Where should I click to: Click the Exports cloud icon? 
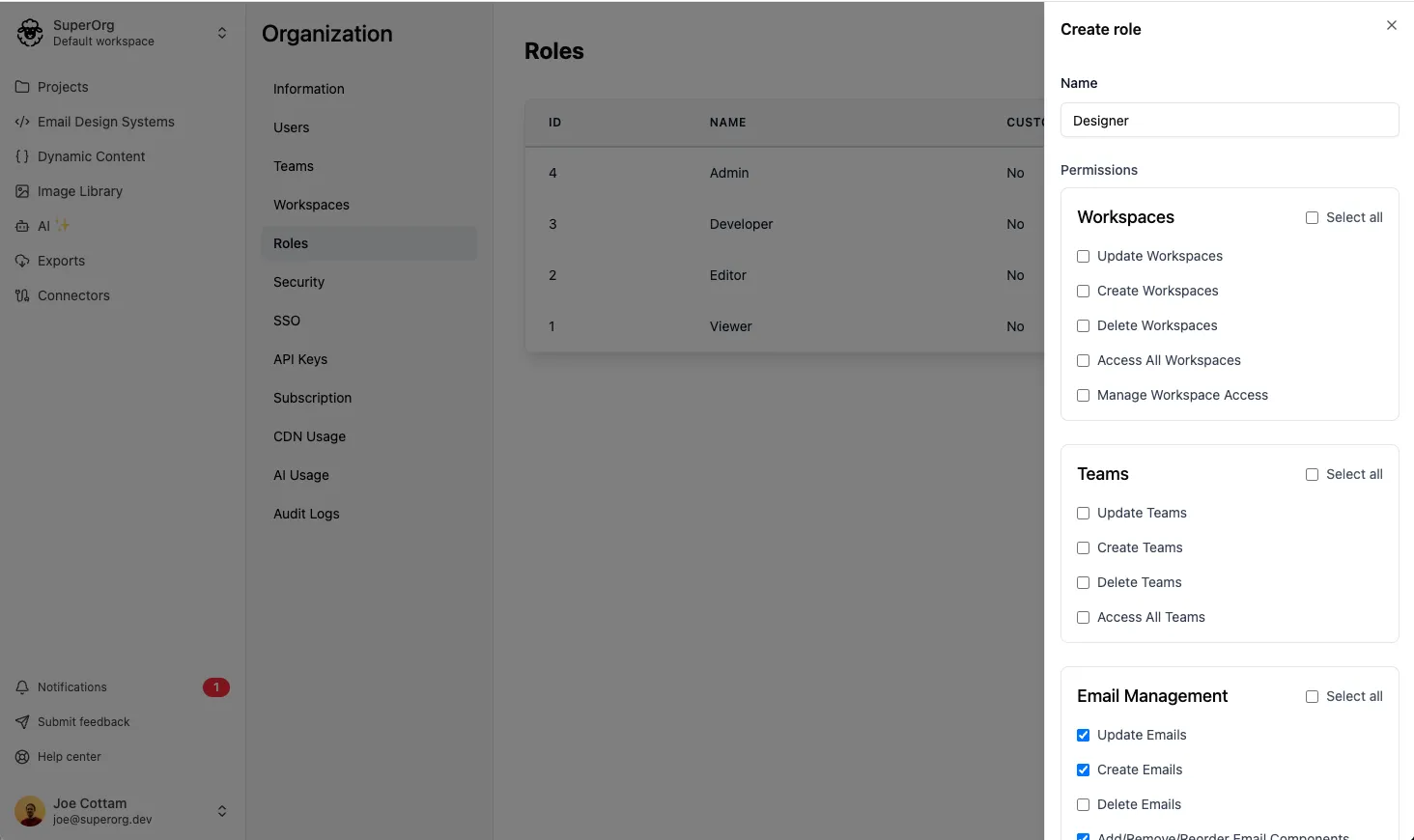coord(22,261)
